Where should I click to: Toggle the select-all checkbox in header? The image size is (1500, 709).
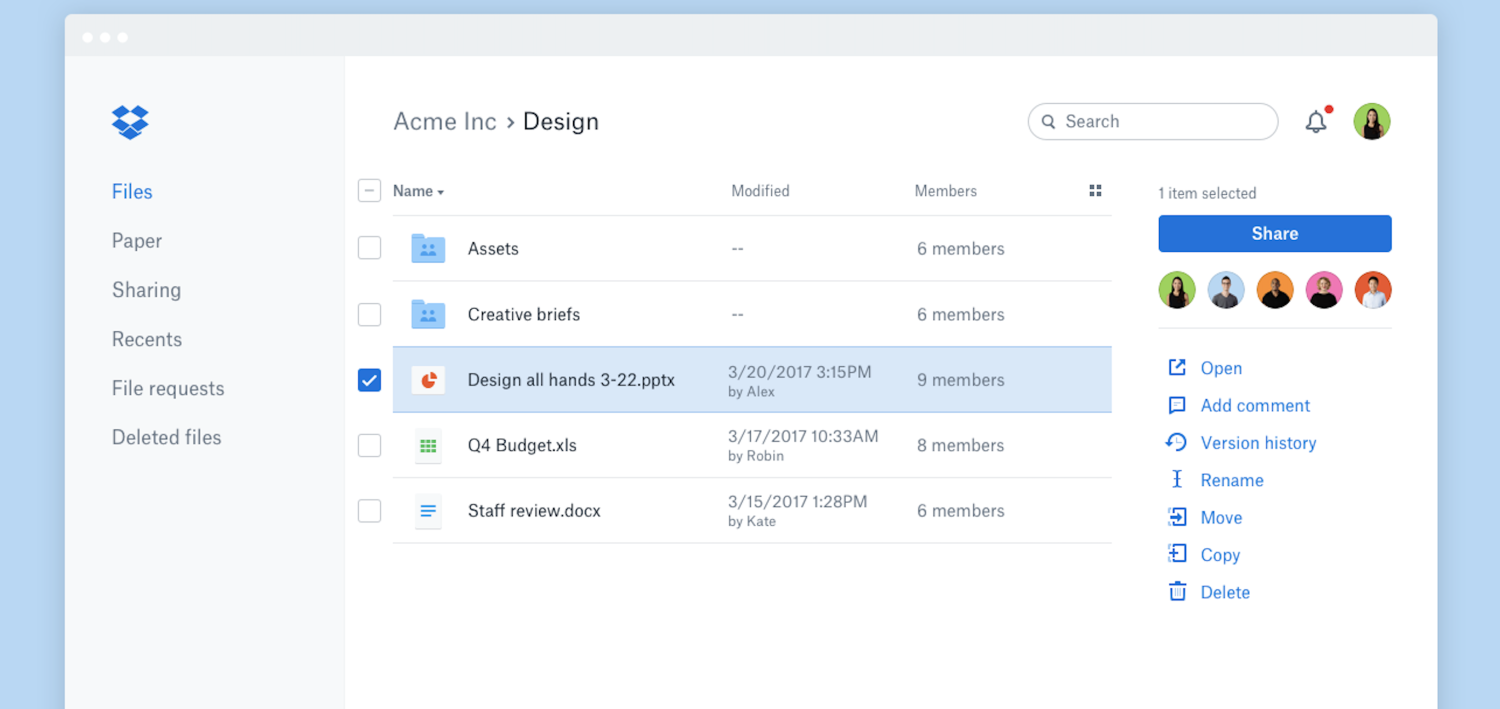(370, 191)
